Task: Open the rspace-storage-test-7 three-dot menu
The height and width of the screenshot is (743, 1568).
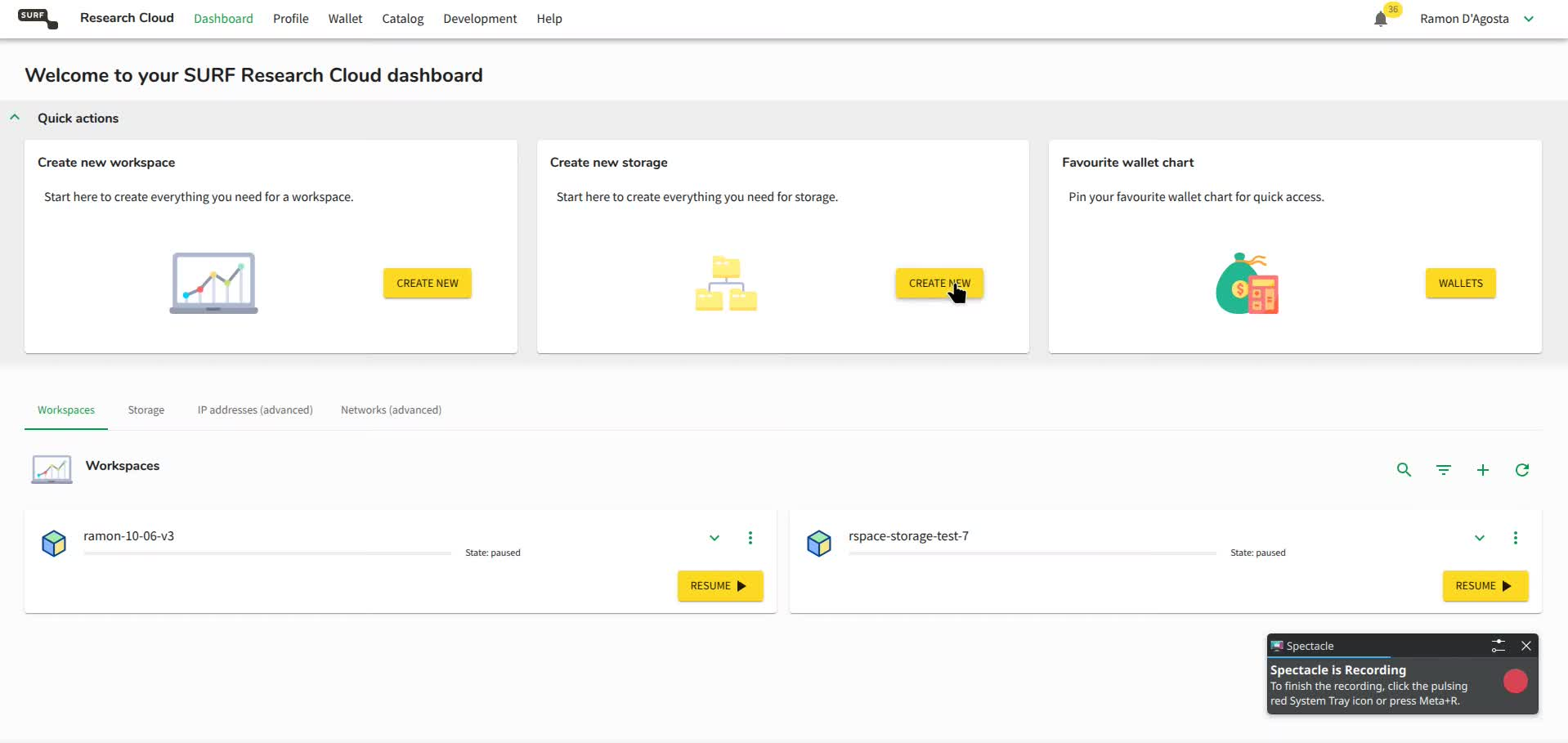Action: tap(1516, 538)
